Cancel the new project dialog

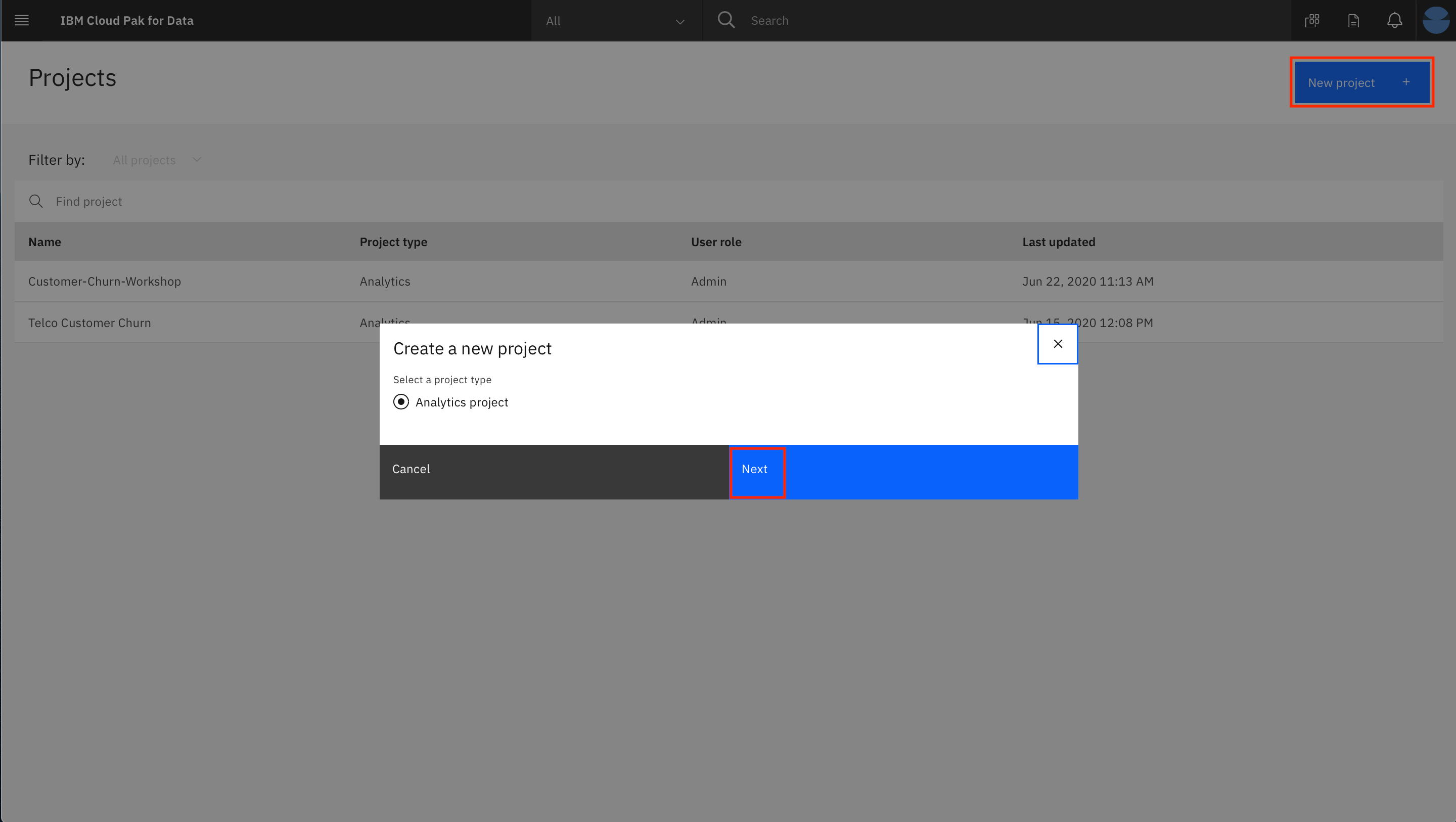(411, 469)
